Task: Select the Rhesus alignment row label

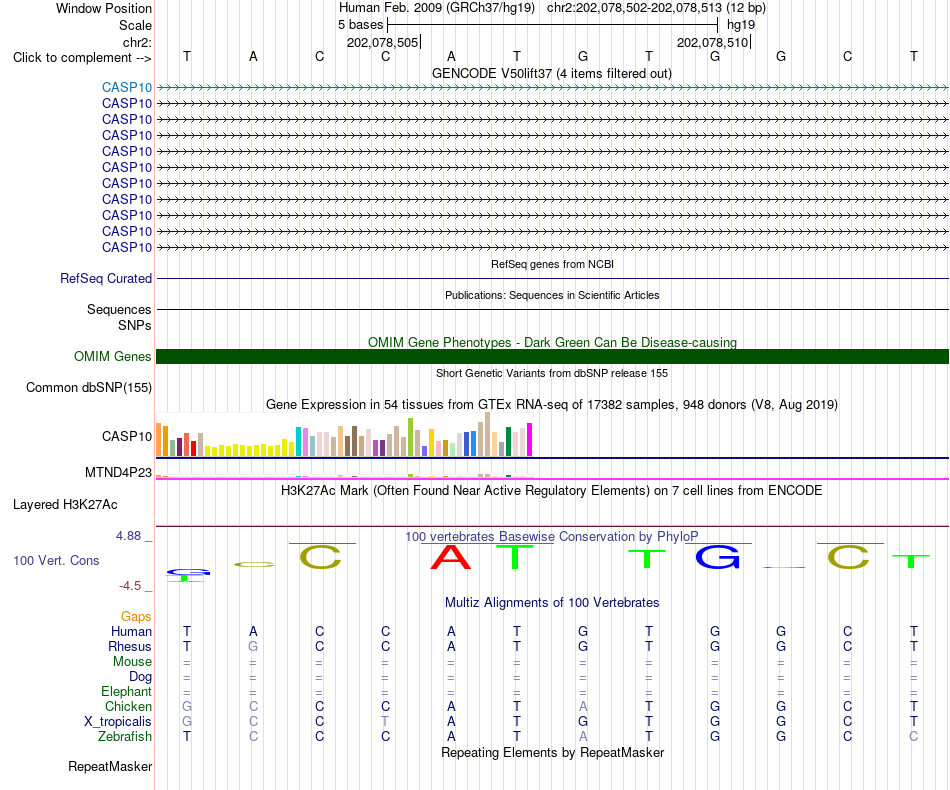Action: pyautogui.click(x=130, y=647)
